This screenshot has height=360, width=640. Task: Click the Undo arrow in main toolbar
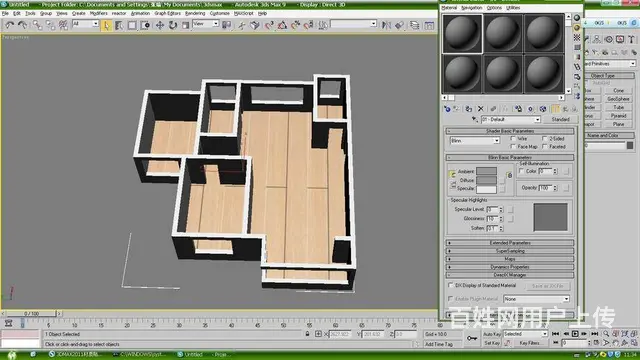pos(9,25)
